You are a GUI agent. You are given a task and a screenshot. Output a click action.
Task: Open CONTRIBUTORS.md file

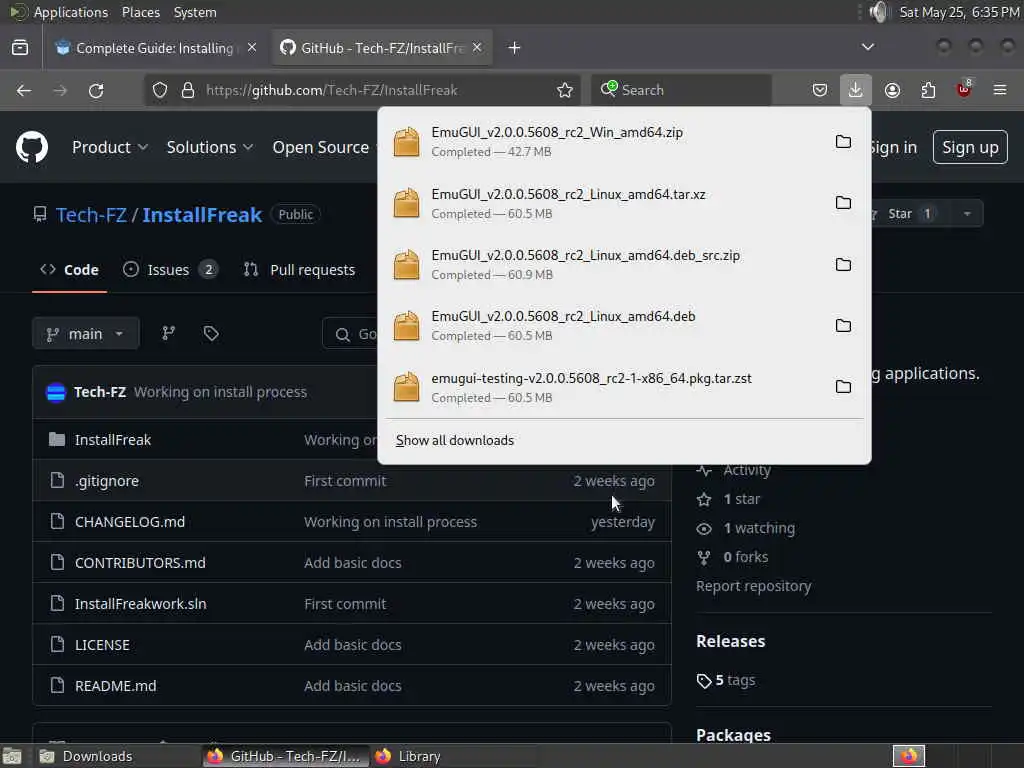(x=140, y=563)
